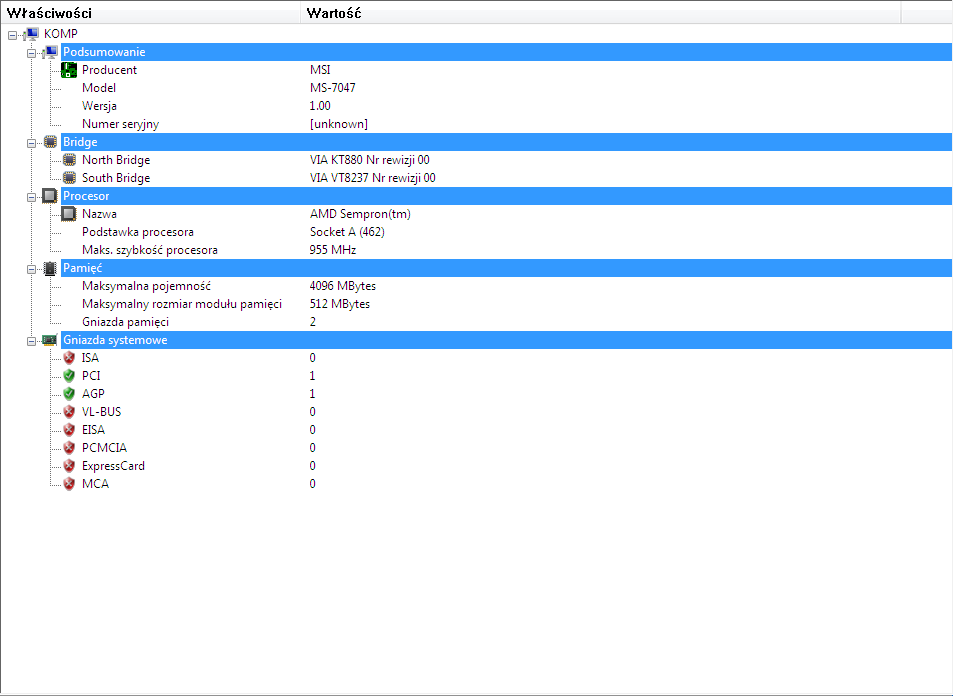
Task: Click the red shield icon beside ISA
Action: (x=69, y=358)
